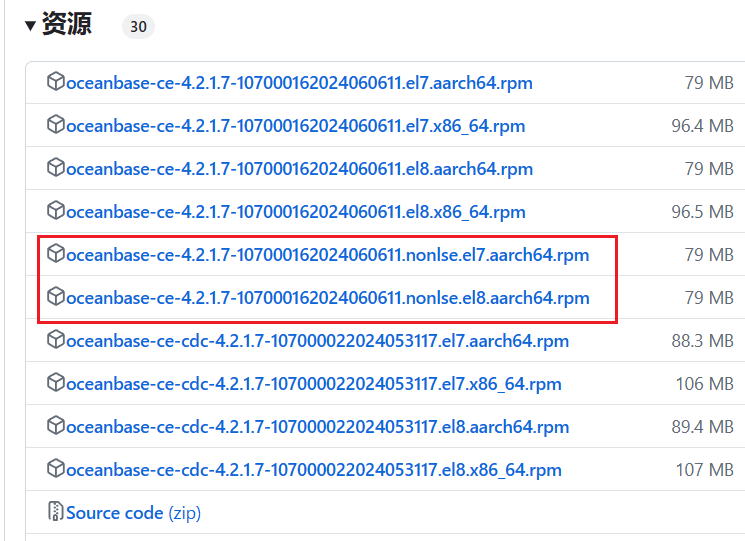The image size is (745, 541).
Task: Click the 96.4 MB file size text
Action: click(x=702, y=126)
